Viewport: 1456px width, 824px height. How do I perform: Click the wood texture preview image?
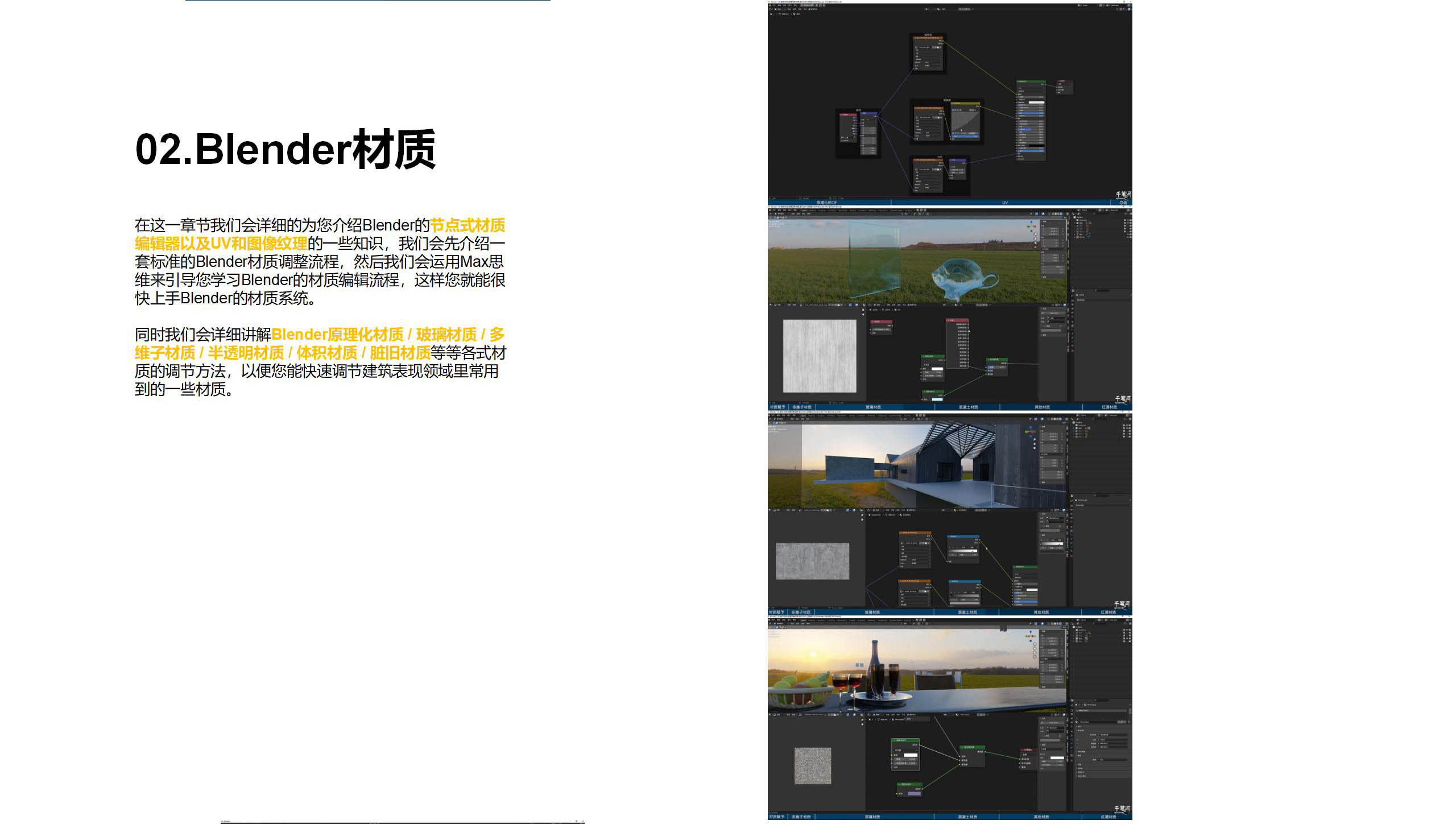coord(820,355)
